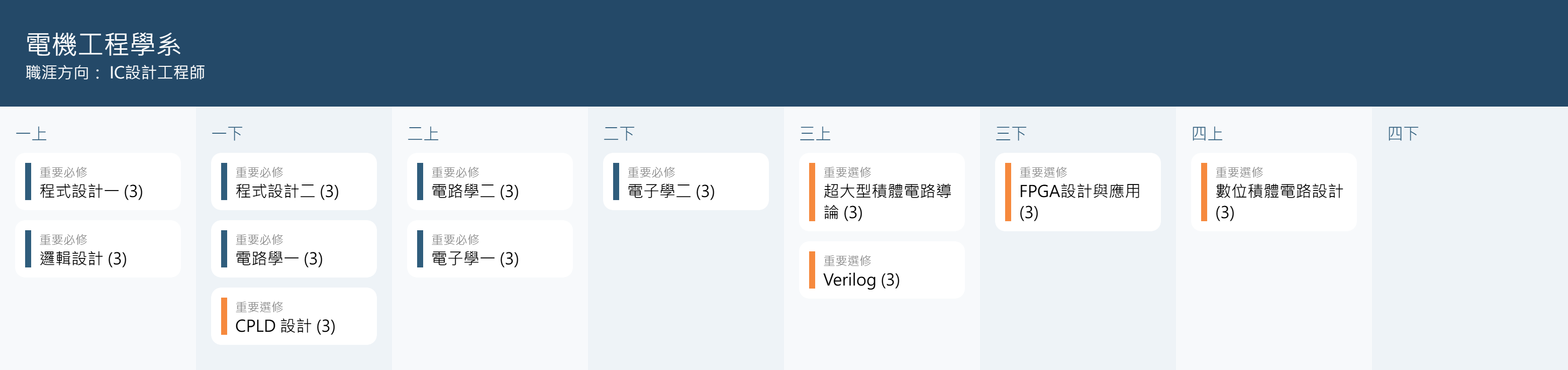Viewport: 1568px width, 370px height.
Task: Click the 二下 semester column header
Action: [x=619, y=134]
